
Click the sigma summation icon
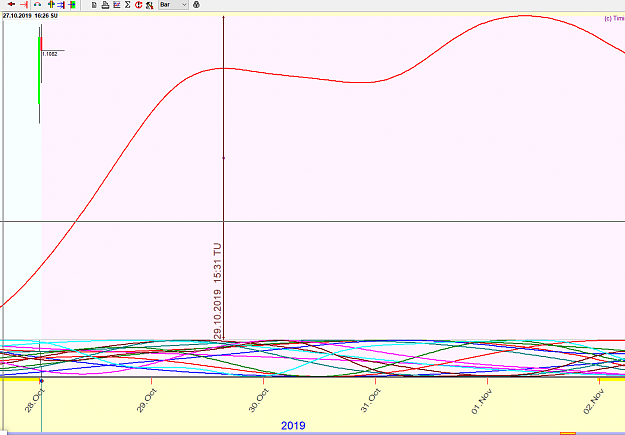point(128,5)
